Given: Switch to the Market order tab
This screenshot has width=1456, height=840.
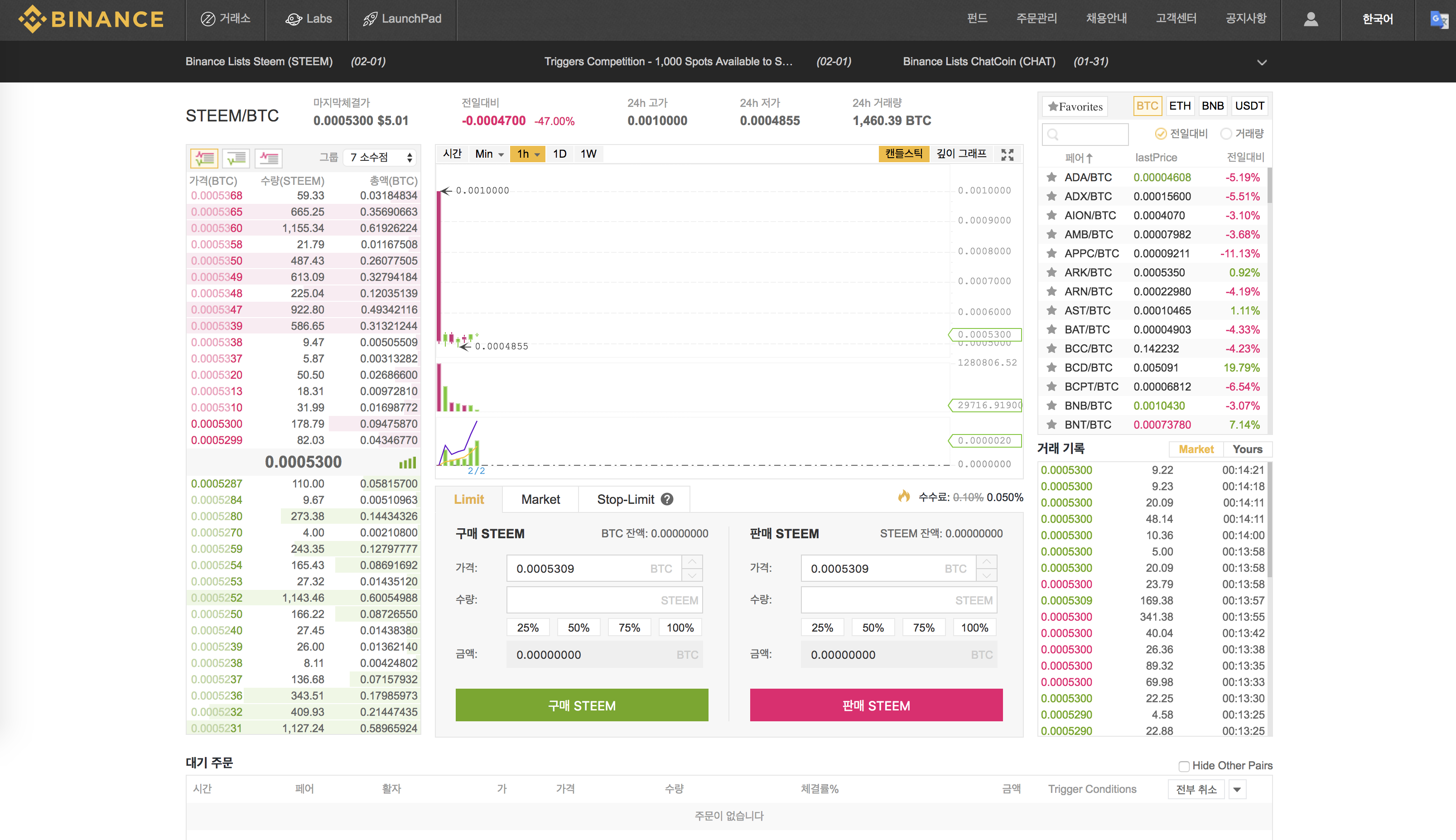Looking at the screenshot, I should [540, 499].
